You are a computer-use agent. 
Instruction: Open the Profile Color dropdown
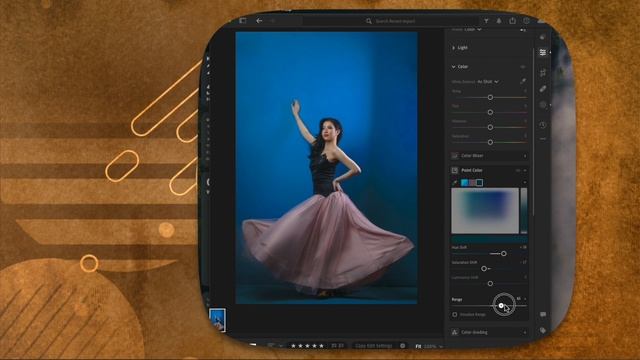473,29
